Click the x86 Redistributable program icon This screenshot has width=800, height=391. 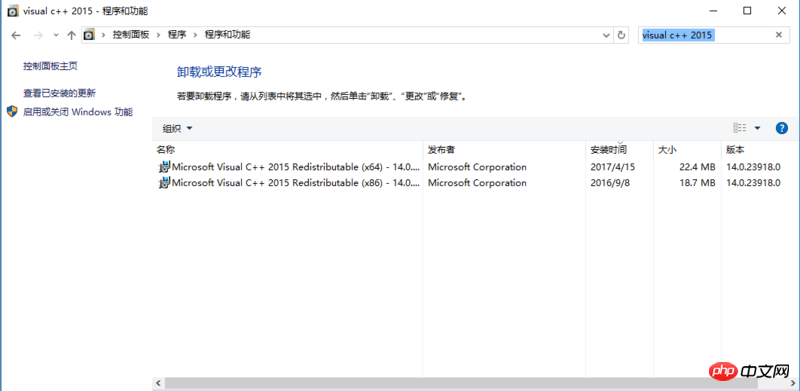point(164,183)
